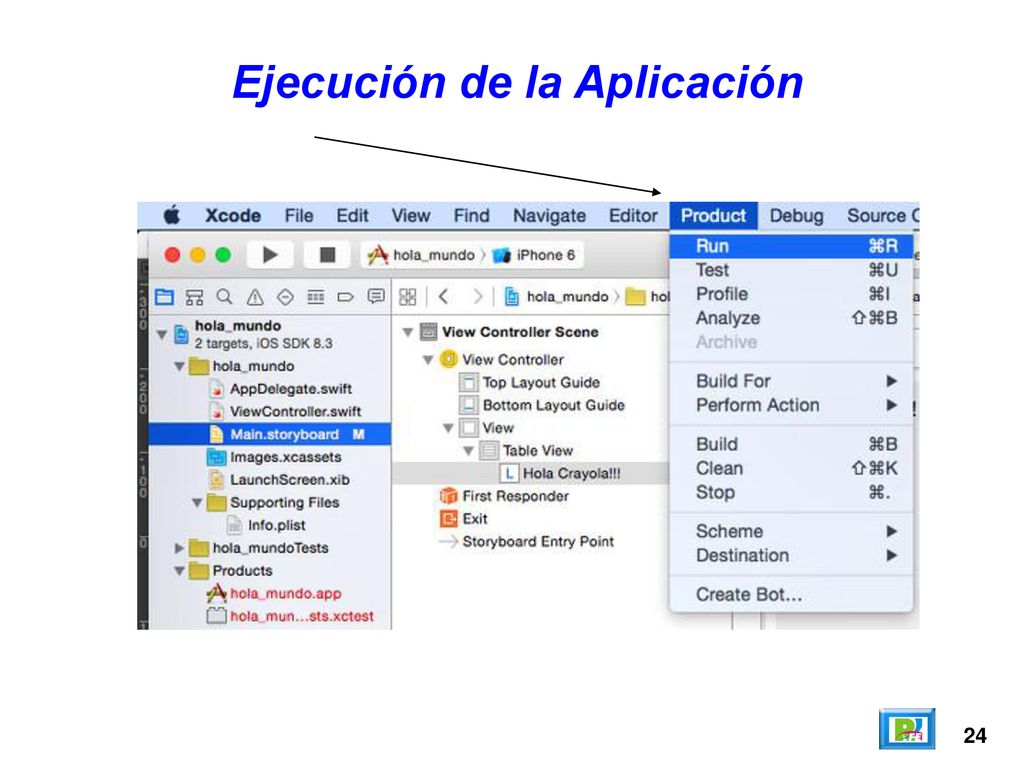
Task: Close the open Product menu
Action: tap(713, 216)
